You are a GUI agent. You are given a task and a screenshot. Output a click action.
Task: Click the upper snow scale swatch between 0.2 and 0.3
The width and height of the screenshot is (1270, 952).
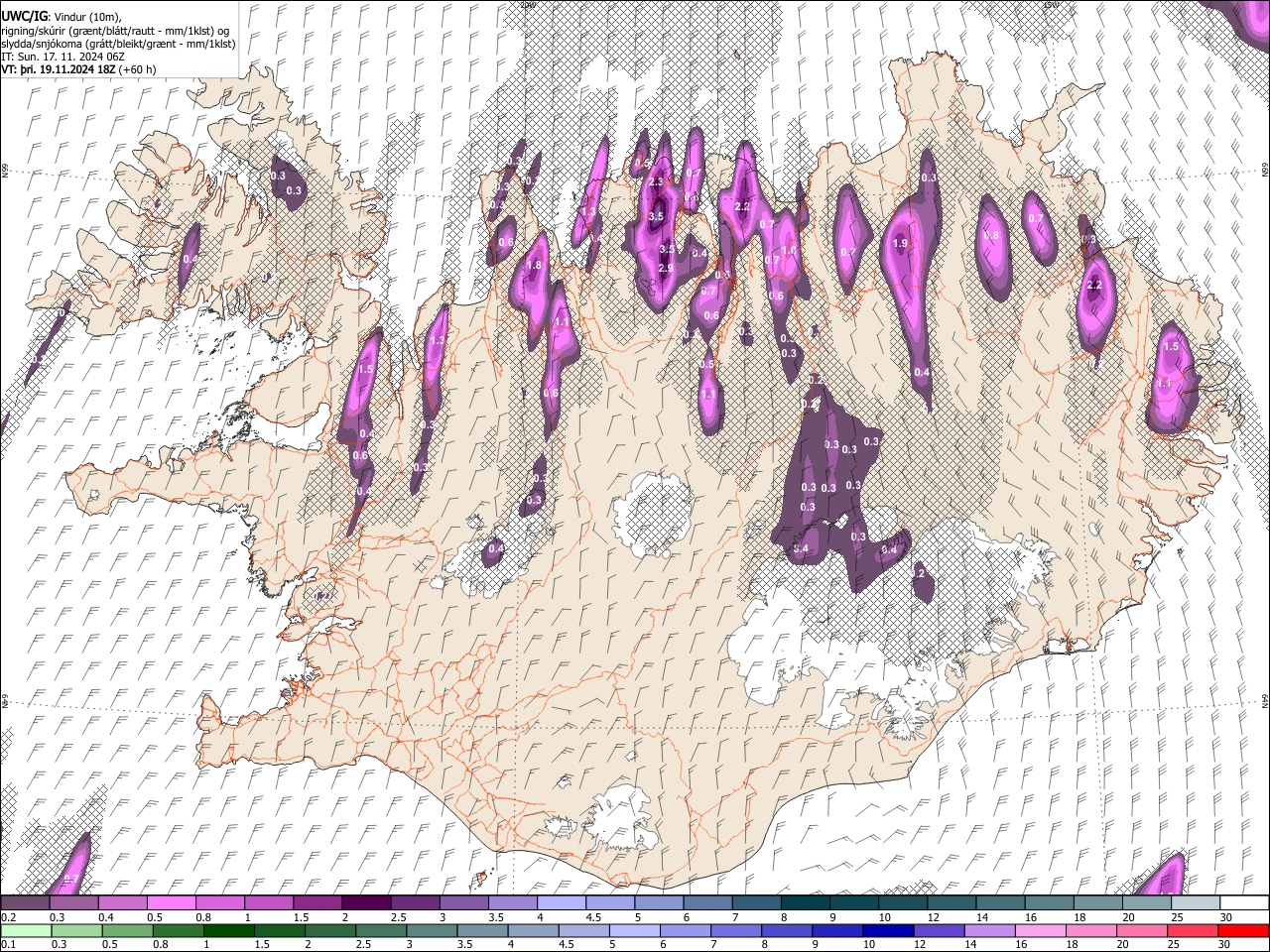click(25, 903)
